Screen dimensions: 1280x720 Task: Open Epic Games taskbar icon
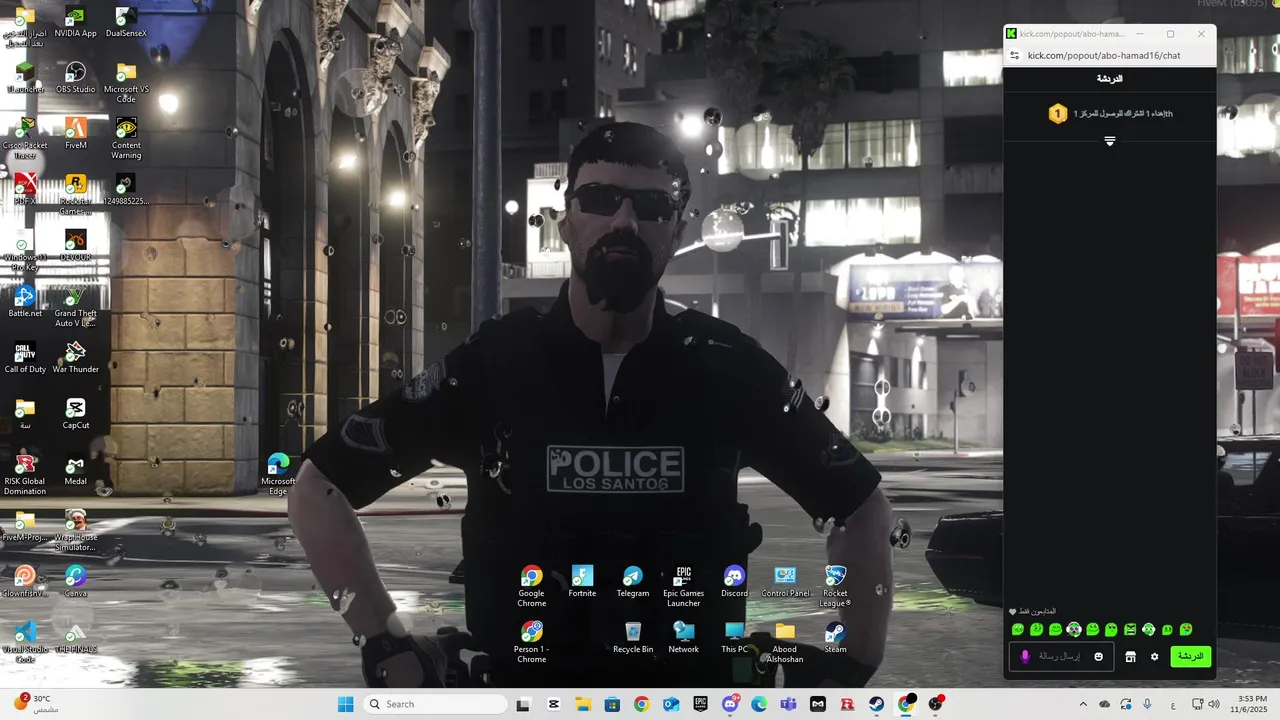(700, 704)
